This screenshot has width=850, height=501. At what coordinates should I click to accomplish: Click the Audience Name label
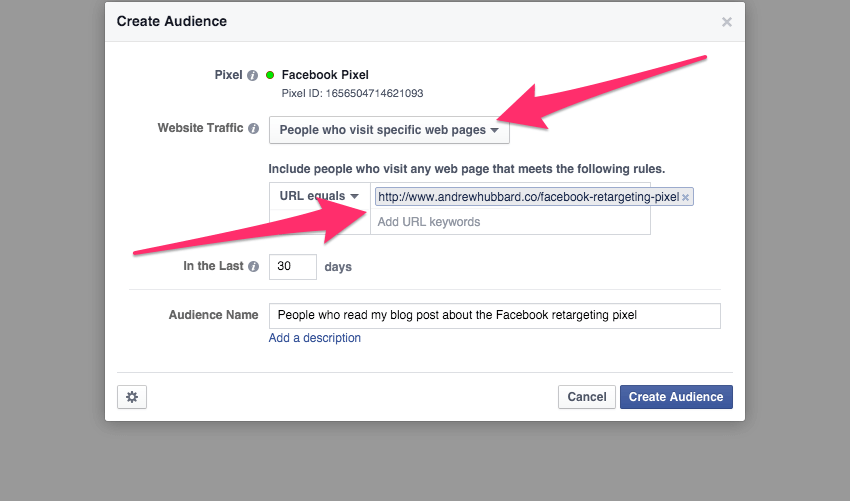213,315
